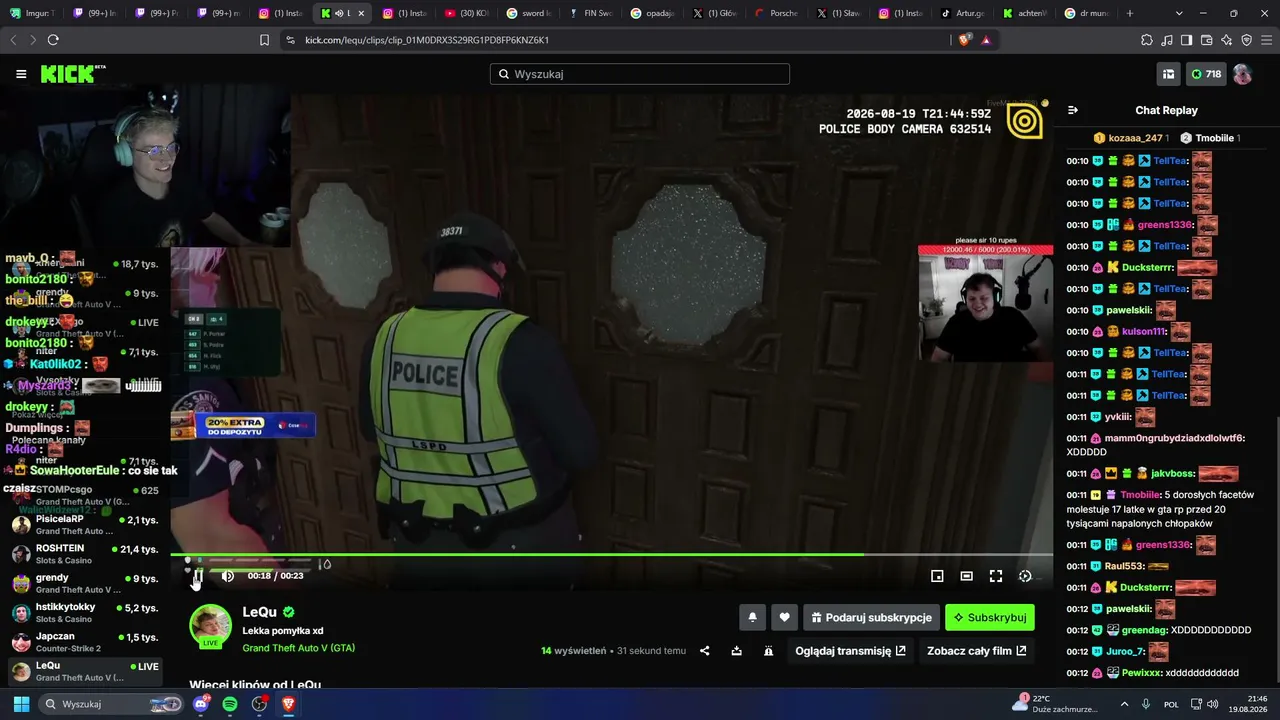Screen dimensions: 1280x720
Task: Open Japczan channel in sidebar
Action: click(x=84, y=642)
